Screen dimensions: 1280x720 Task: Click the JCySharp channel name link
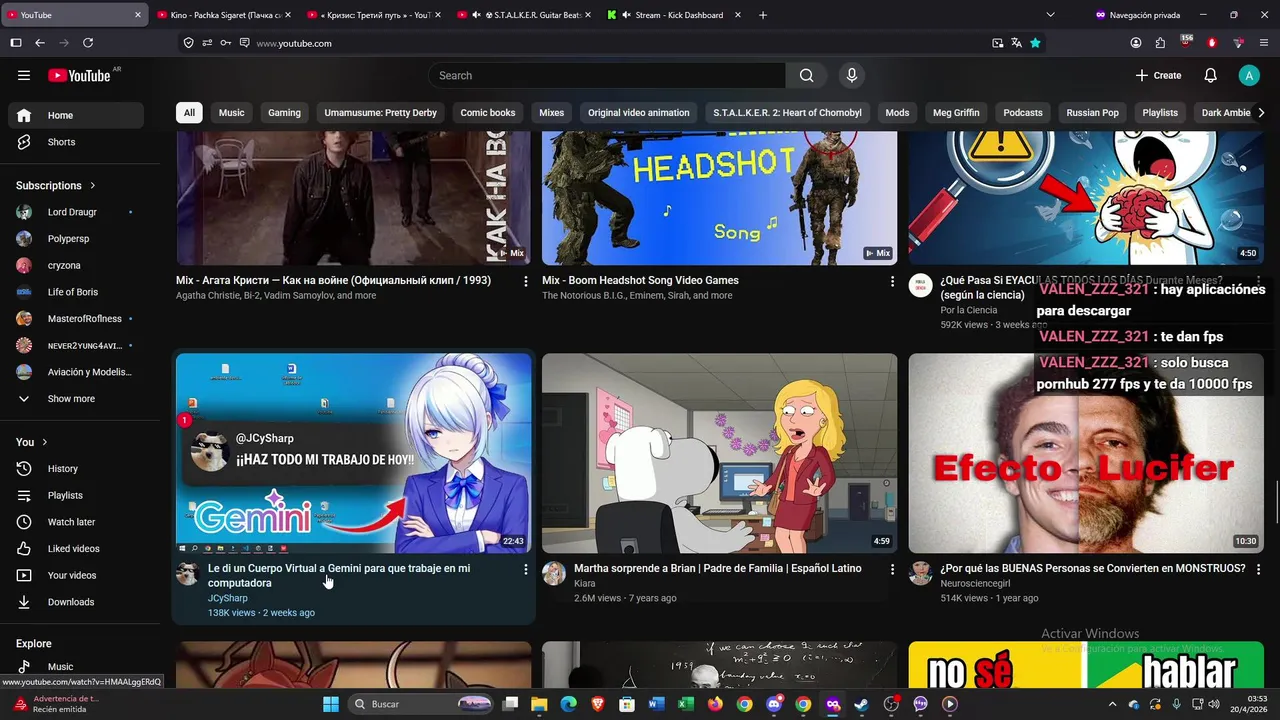228,598
